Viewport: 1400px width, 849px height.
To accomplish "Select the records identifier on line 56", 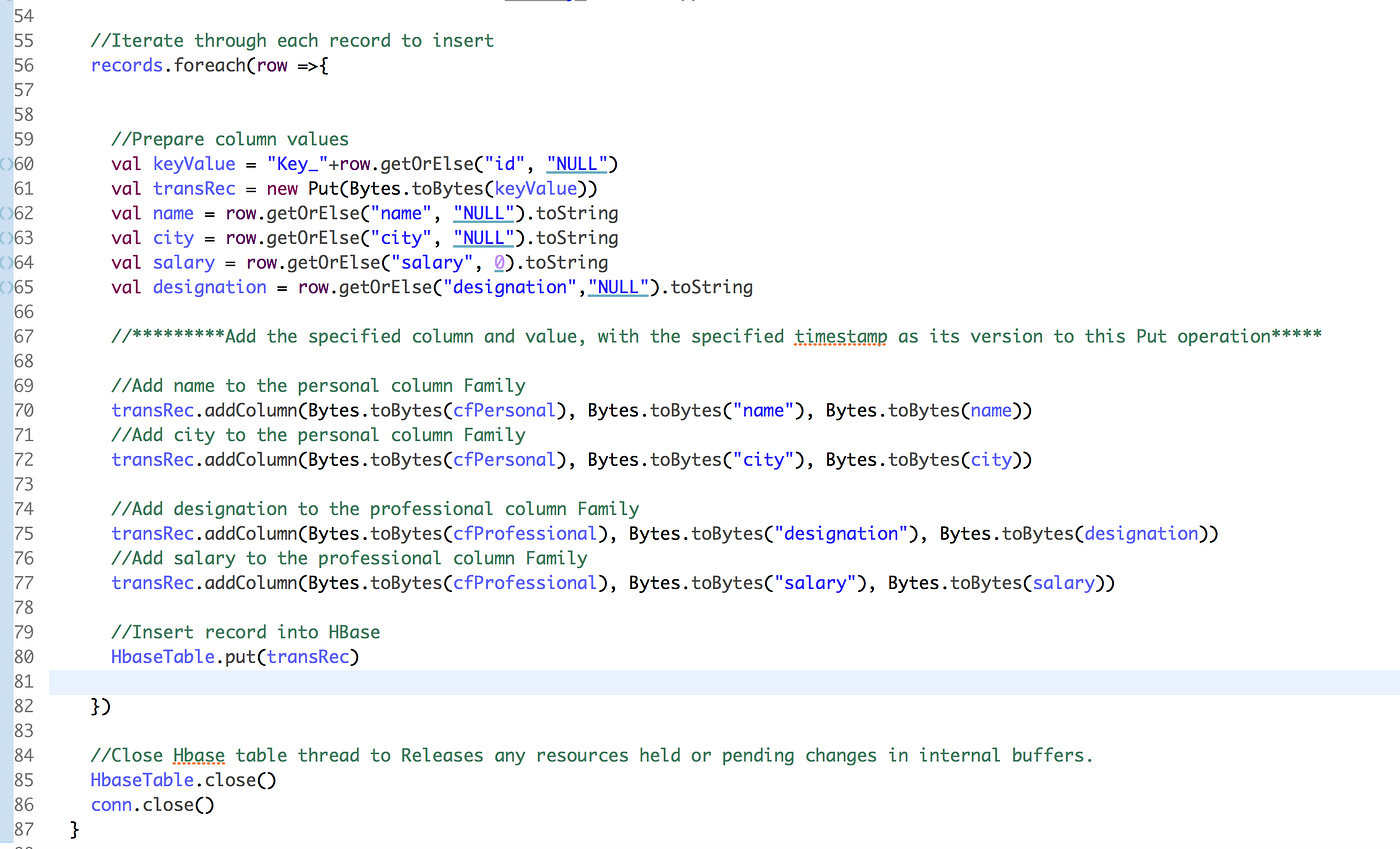I will pos(126,64).
